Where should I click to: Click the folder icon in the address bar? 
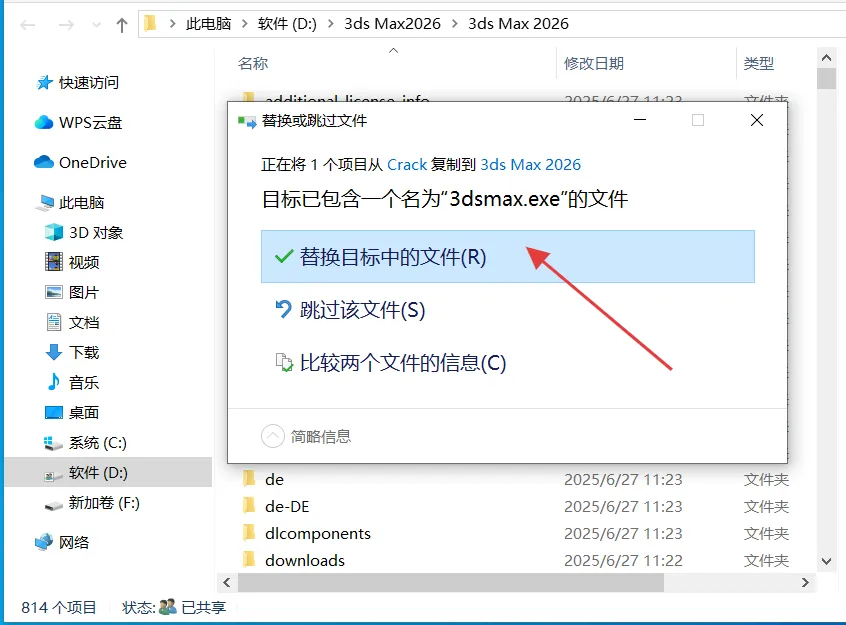tap(151, 24)
